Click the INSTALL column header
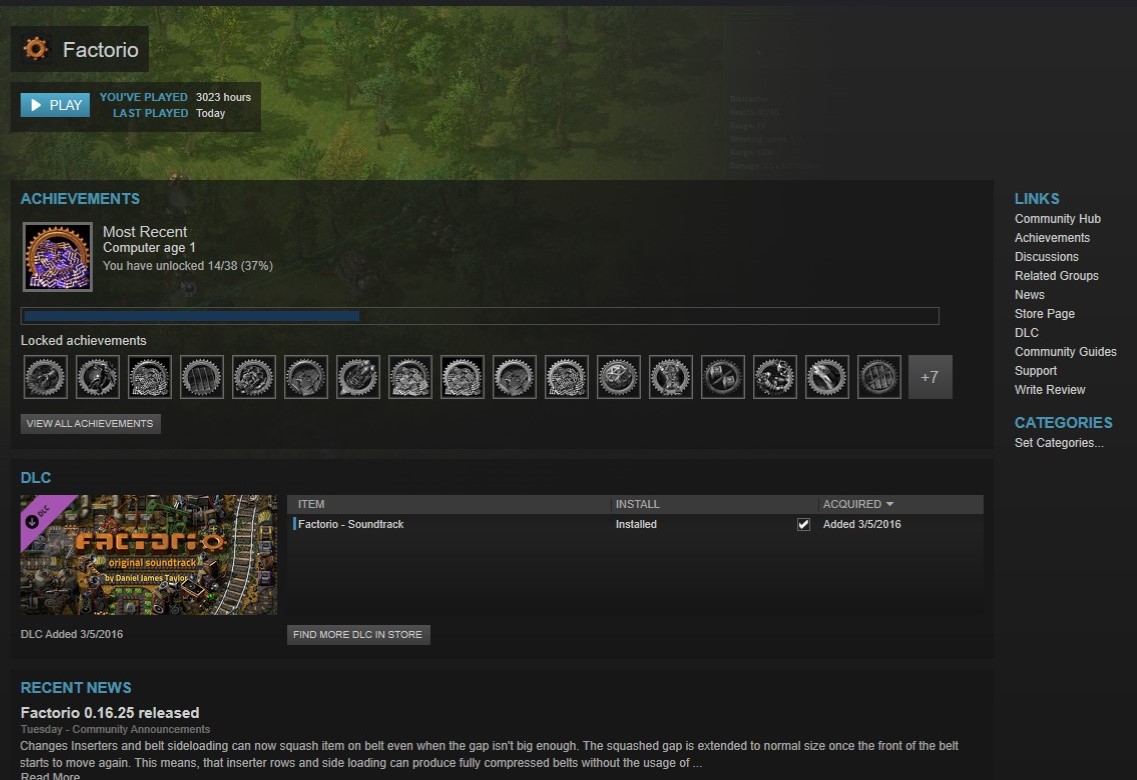This screenshot has height=780, width=1137. tap(637, 504)
